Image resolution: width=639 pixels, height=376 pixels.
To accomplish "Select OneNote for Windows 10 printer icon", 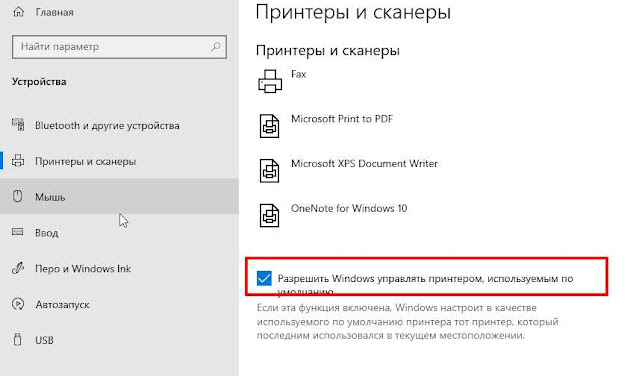I will point(269,215).
